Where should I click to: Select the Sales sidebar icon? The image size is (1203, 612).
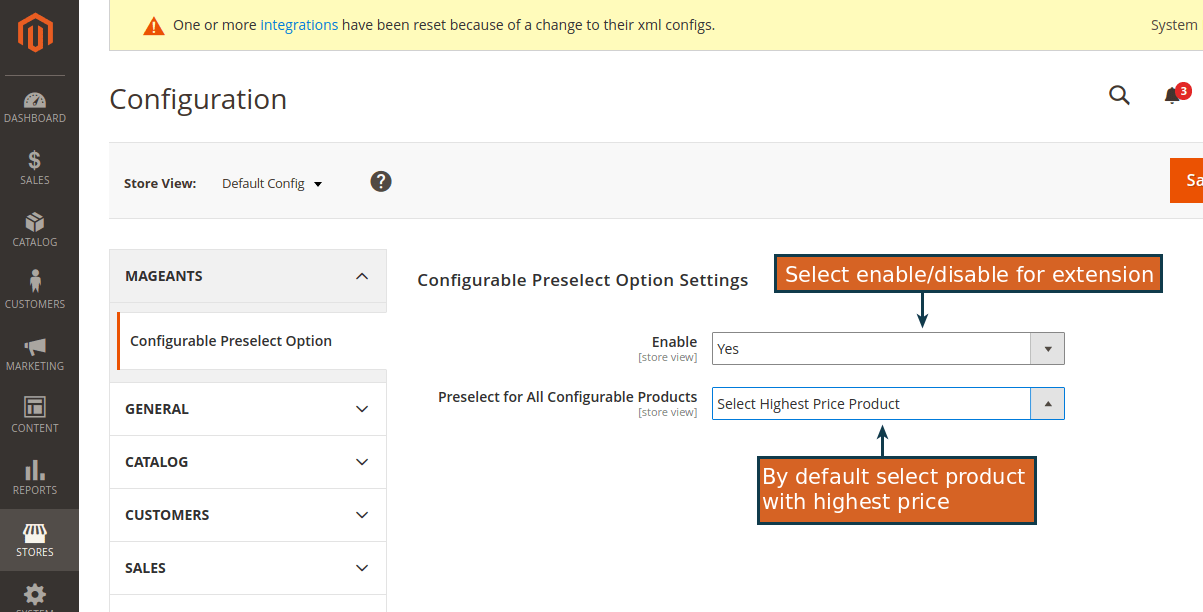pos(36,165)
